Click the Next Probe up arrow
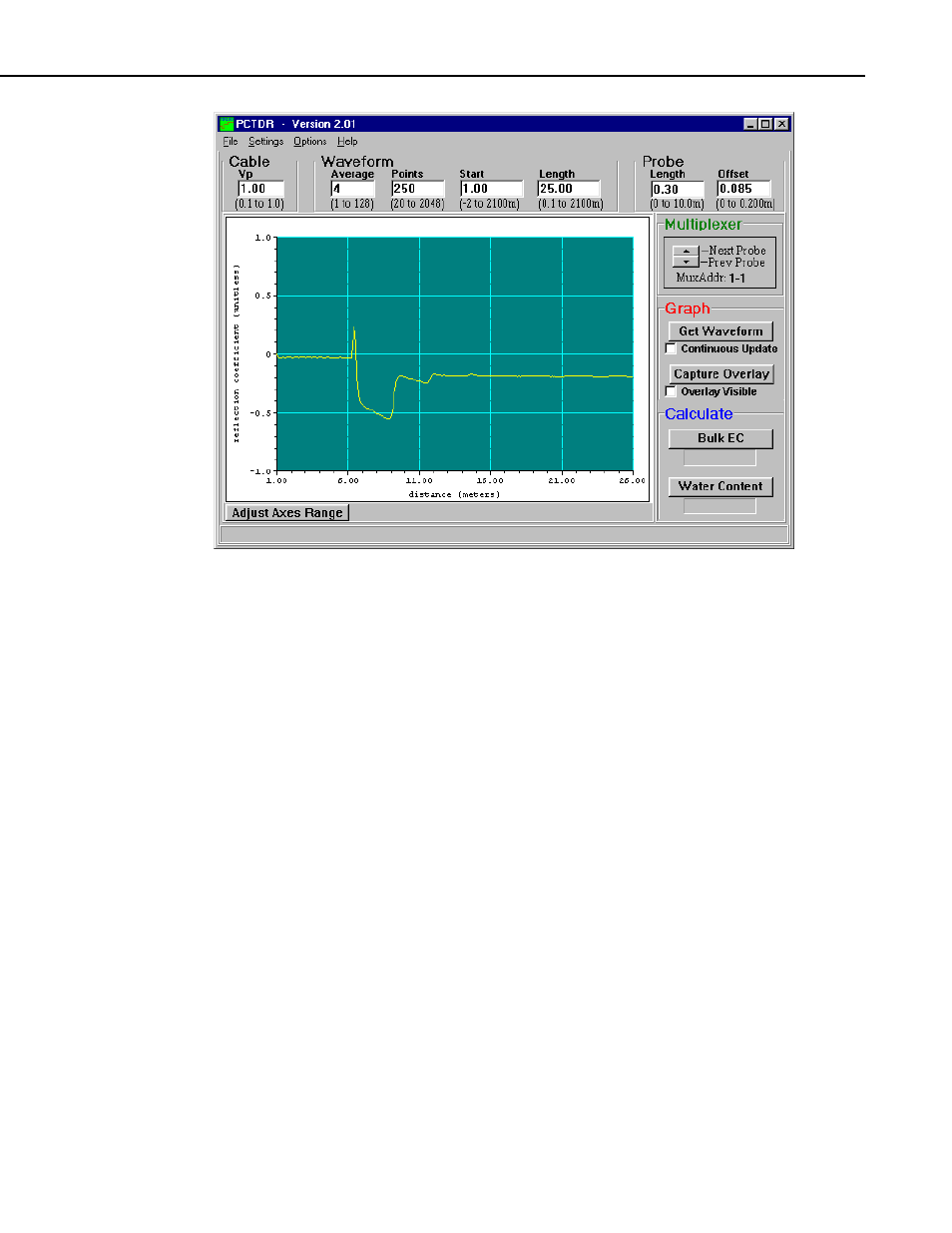The image size is (952, 1233). (686, 251)
